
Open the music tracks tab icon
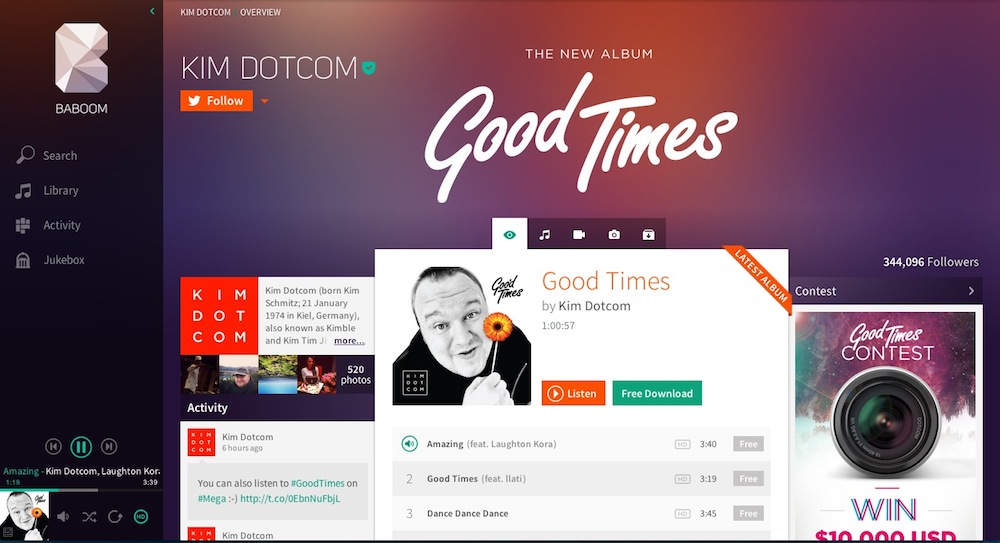[x=544, y=235]
